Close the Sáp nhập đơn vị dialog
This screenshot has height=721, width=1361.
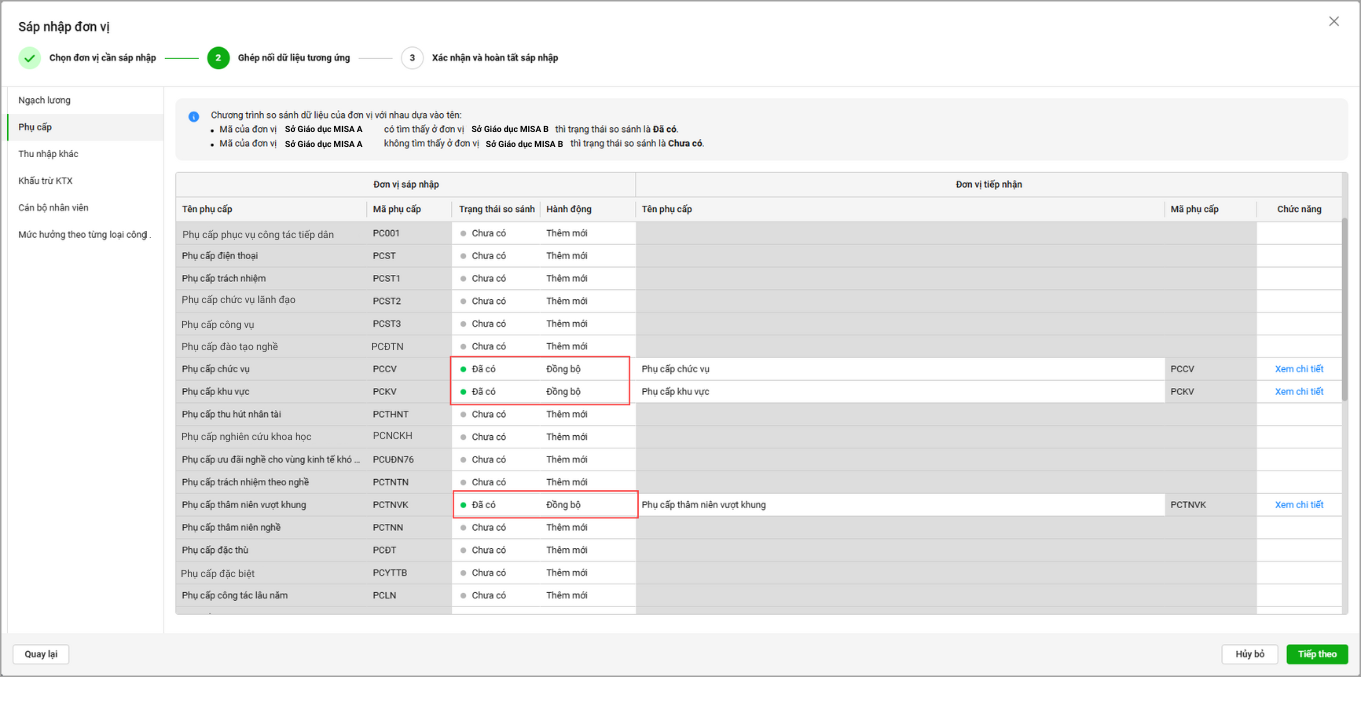(x=1333, y=21)
